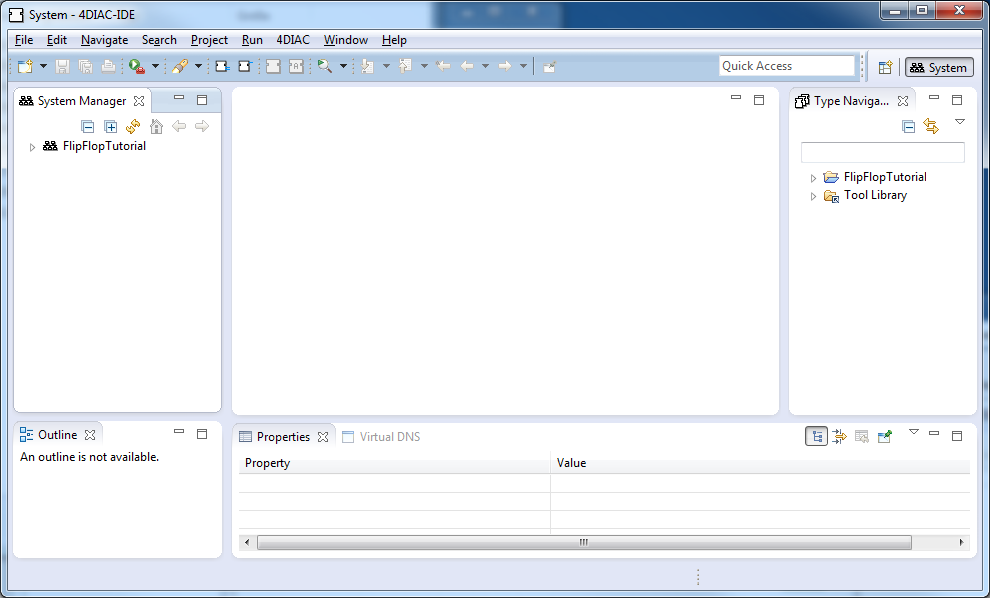This screenshot has height=598, width=990.
Task: Click the System Manager back arrow
Action: coord(179,126)
